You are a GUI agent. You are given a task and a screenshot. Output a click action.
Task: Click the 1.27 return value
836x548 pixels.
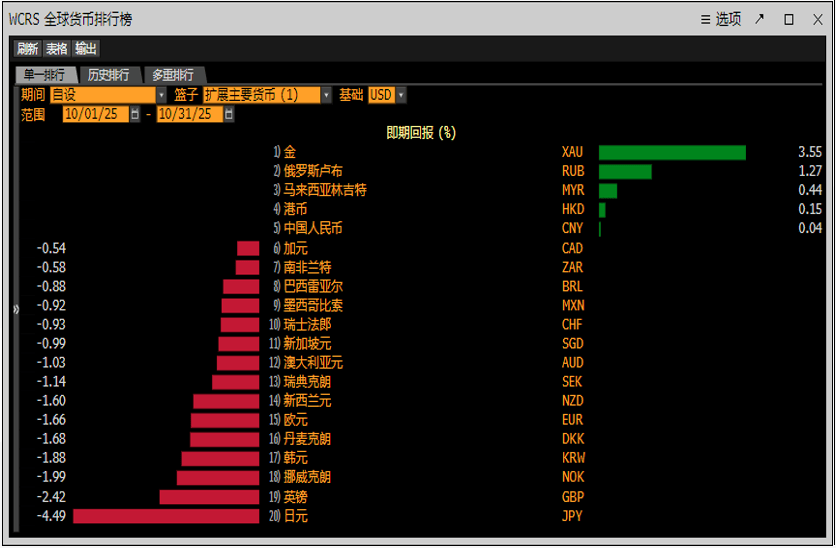[x=810, y=171]
